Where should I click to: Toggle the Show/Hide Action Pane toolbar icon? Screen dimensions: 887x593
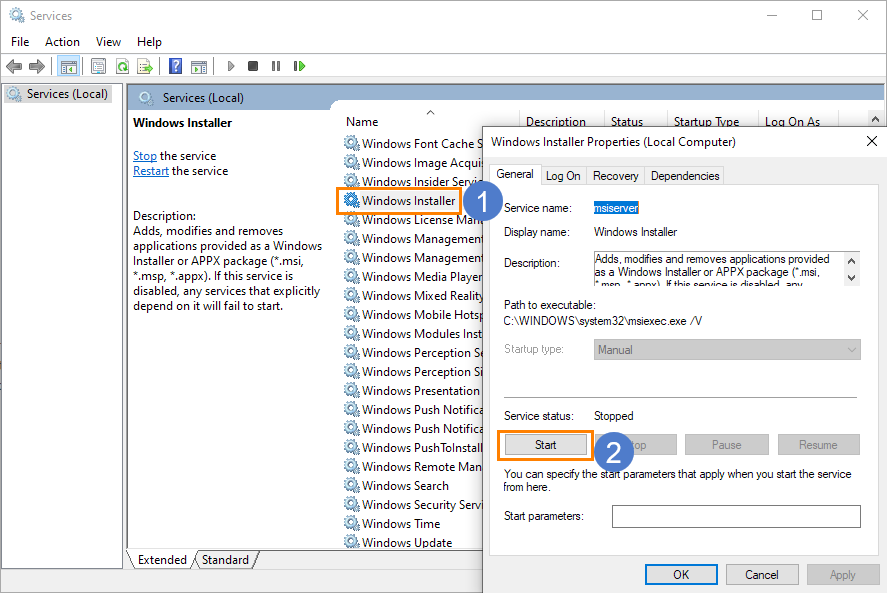coord(199,67)
